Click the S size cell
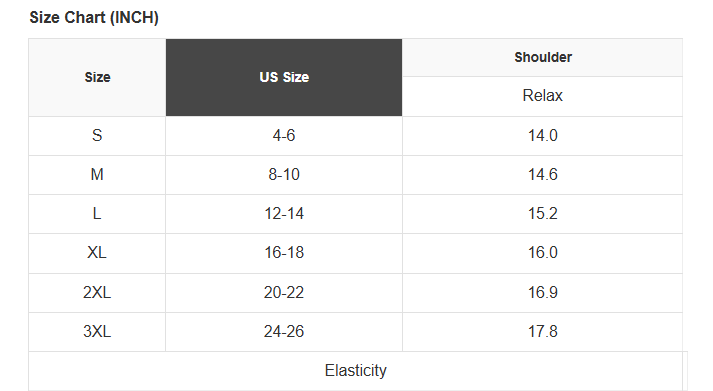 click(97, 135)
